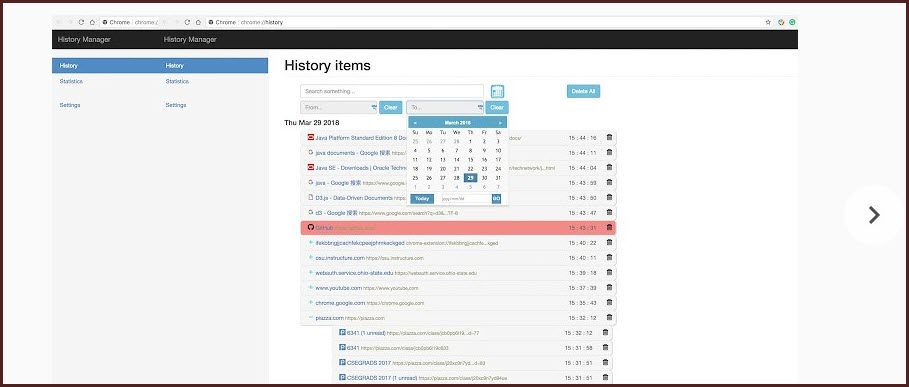This screenshot has width=909, height=387.
Task: Pick March 31 in the date picker
Action: click(x=498, y=178)
